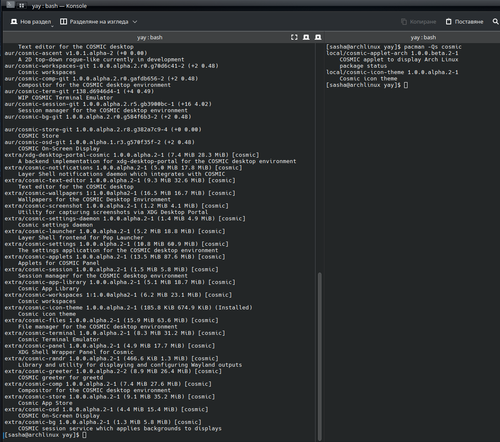This screenshot has width=500, height=442.
Task: Click 'extra/cosmic-icon-theme' (Installed) line in left pane
Action: [128, 308]
